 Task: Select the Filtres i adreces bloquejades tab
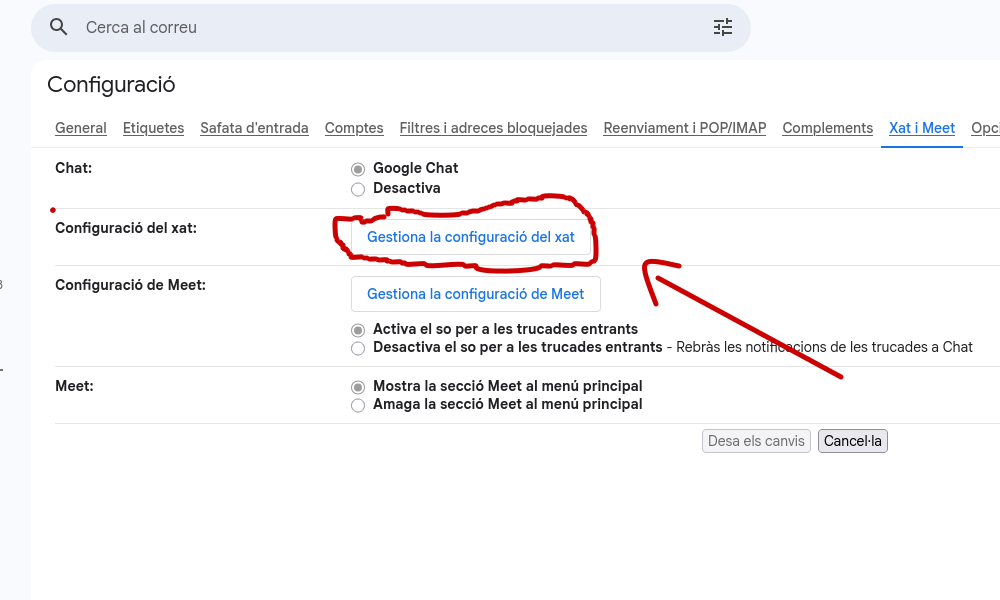tap(493, 128)
